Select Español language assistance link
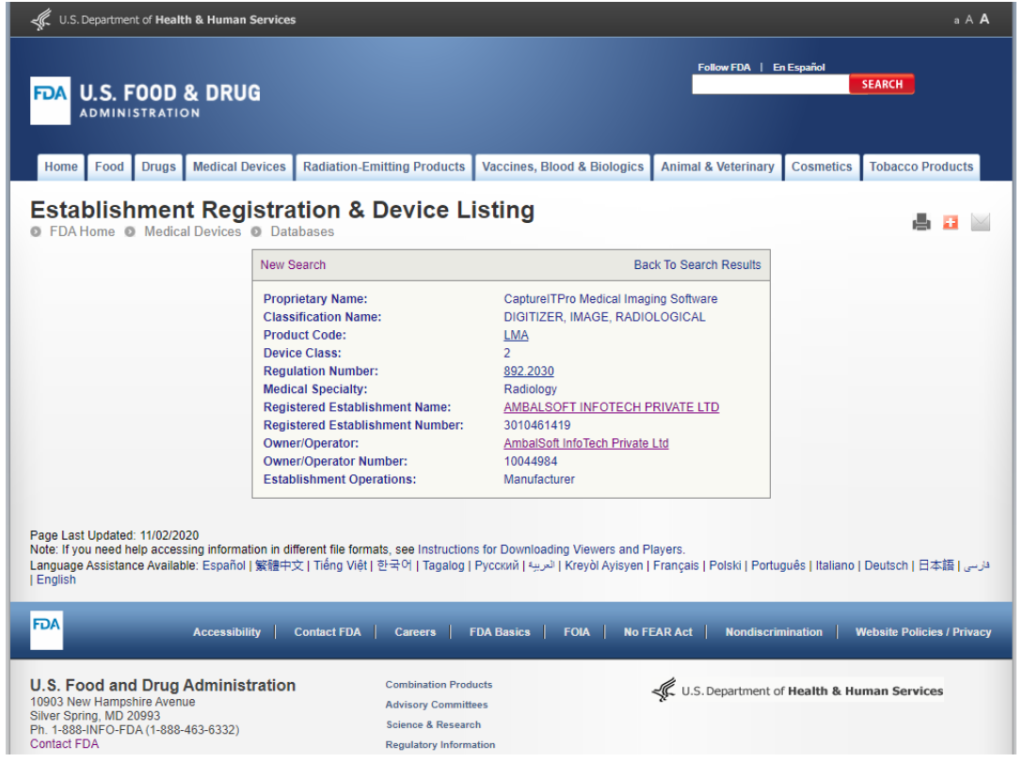The width and height of the screenshot is (1024, 762). point(224,565)
